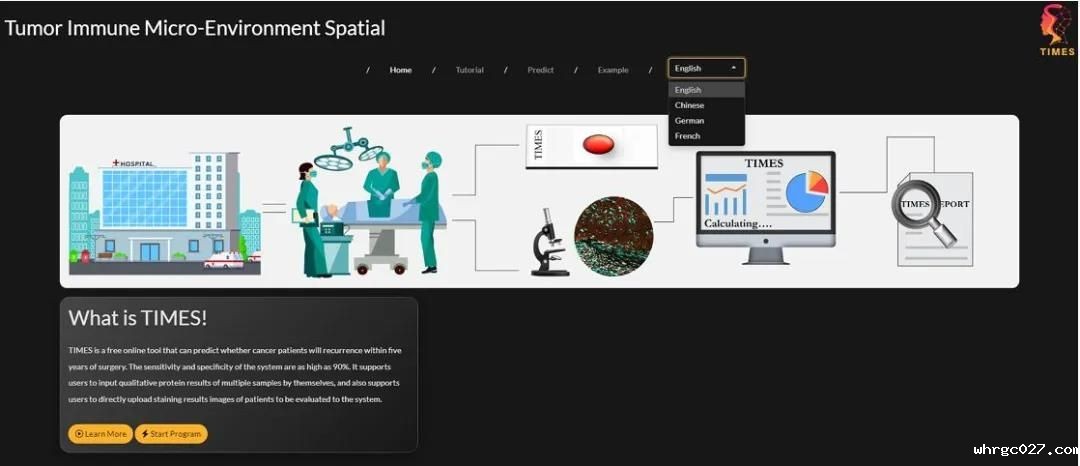Click the ambulance in the hospital image

[x=224, y=260]
